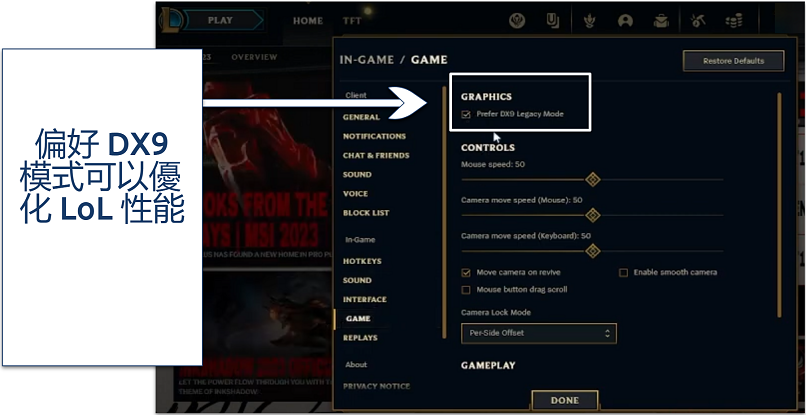The image size is (806, 415).
Task: Open the missions book icon
Action: pos(553,21)
